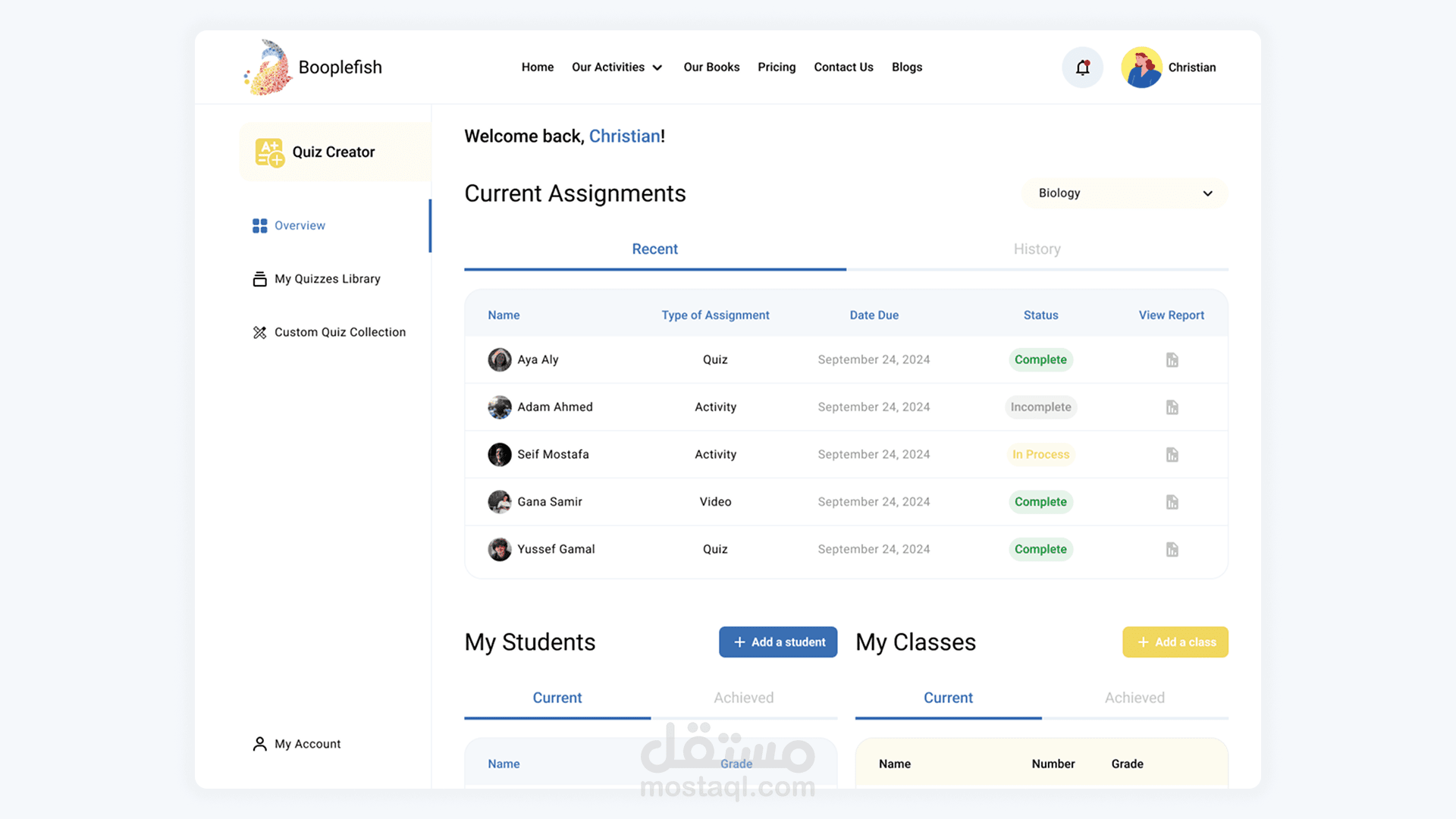Click Christian's profile avatar
The height and width of the screenshot is (819, 1456).
pos(1141,67)
